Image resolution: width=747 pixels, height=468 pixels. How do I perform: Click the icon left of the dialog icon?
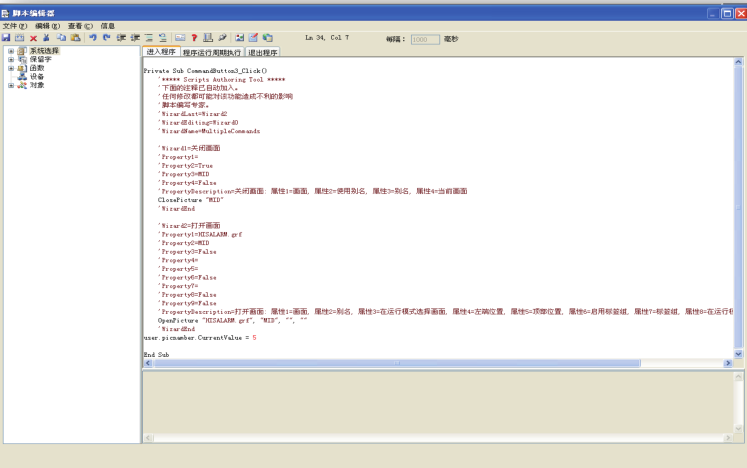coord(163,38)
